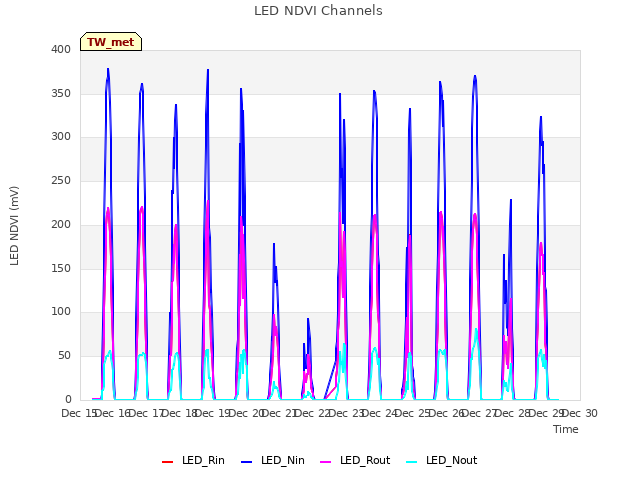Click the Dec 27 LED_Nout cyan peak

[x=476, y=329]
